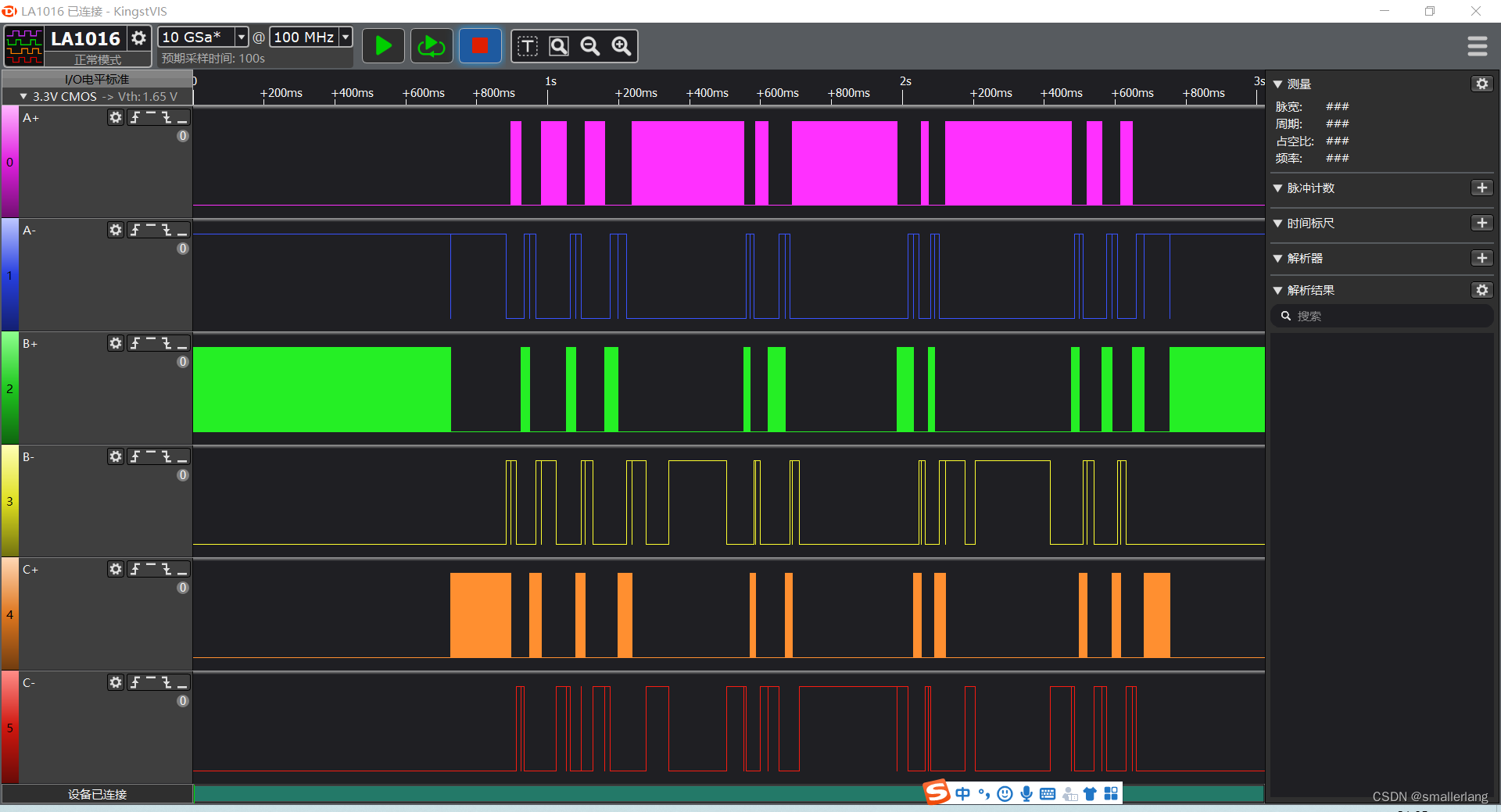Set rising edge trigger on channel C+
Screen dimensions: 1501x812
pos(135,569)
